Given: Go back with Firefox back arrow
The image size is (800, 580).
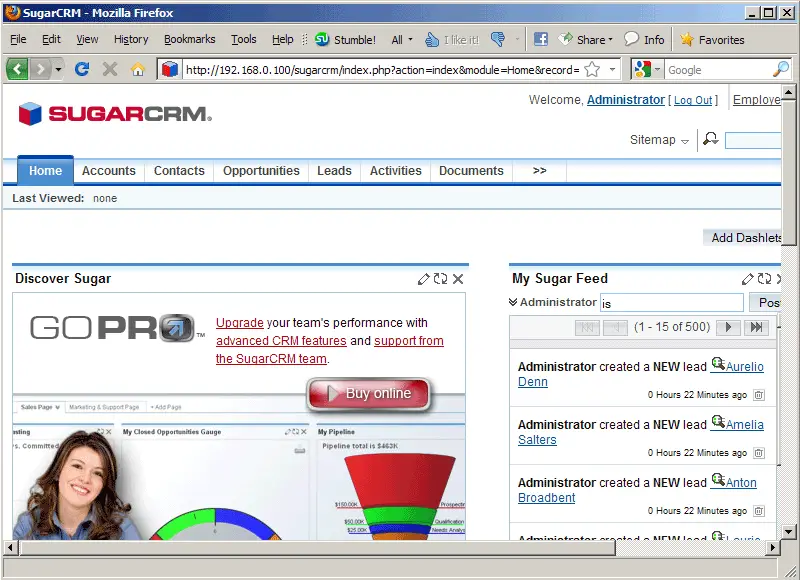Looking at the screenshot, I should click(17, 69).
